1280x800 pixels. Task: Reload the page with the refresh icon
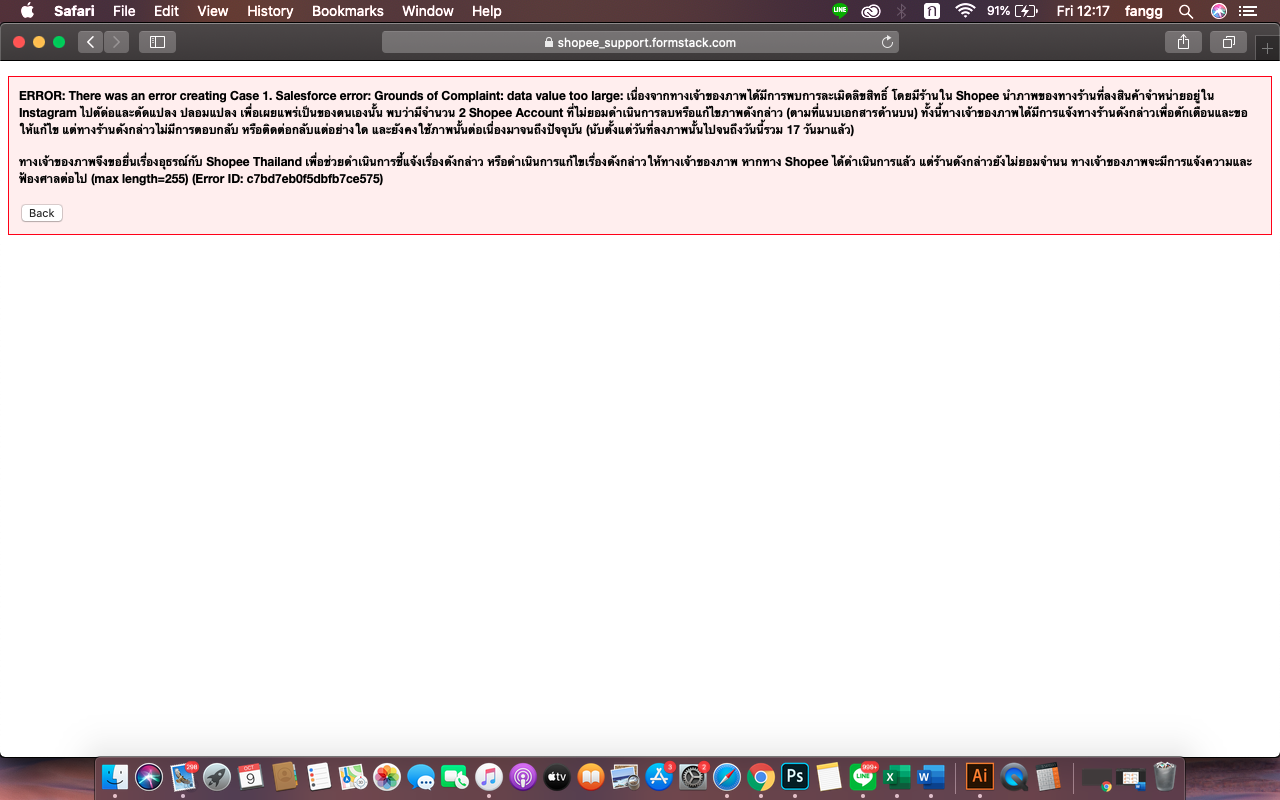(x=886, y=42)
